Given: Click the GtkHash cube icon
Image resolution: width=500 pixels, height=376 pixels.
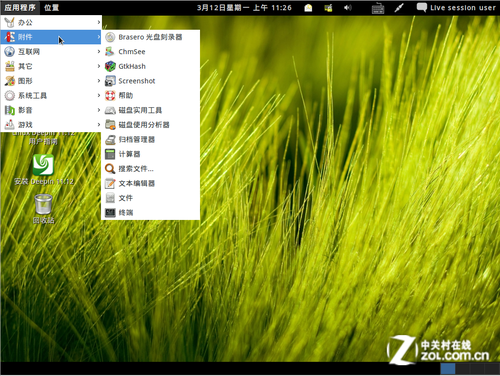Looking at the screenshot, I should tap(110, 66).
